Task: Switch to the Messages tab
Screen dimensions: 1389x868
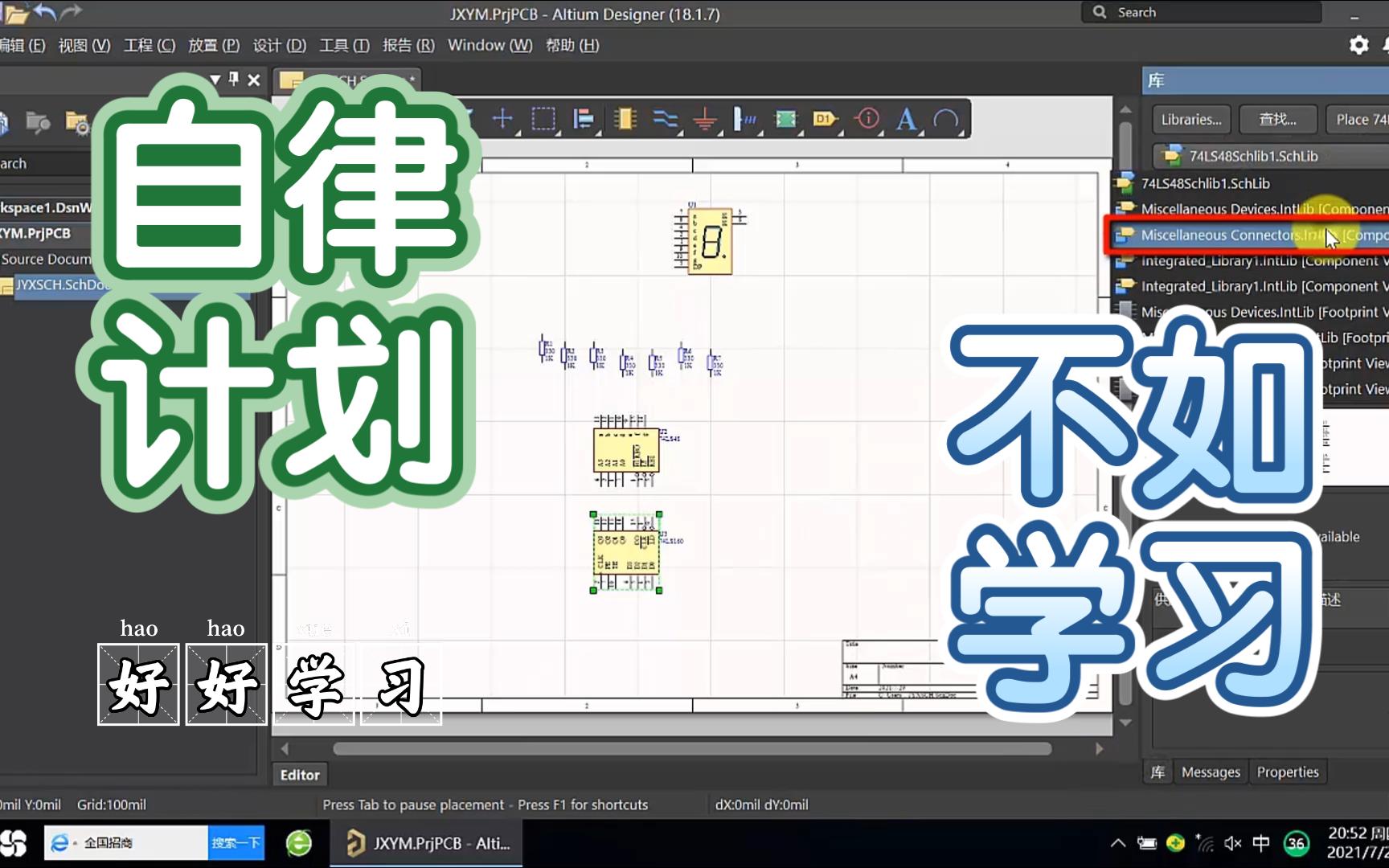Action: [x=1210, y=772]
